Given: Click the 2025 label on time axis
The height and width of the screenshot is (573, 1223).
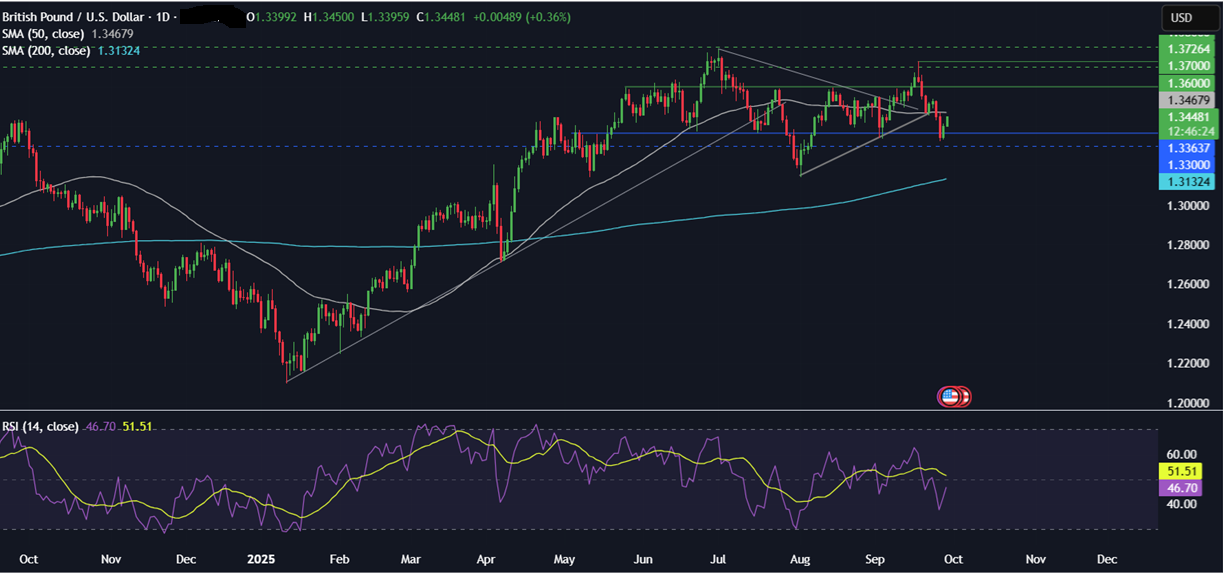Looking at the screenshot, I should tap(260, 557).
